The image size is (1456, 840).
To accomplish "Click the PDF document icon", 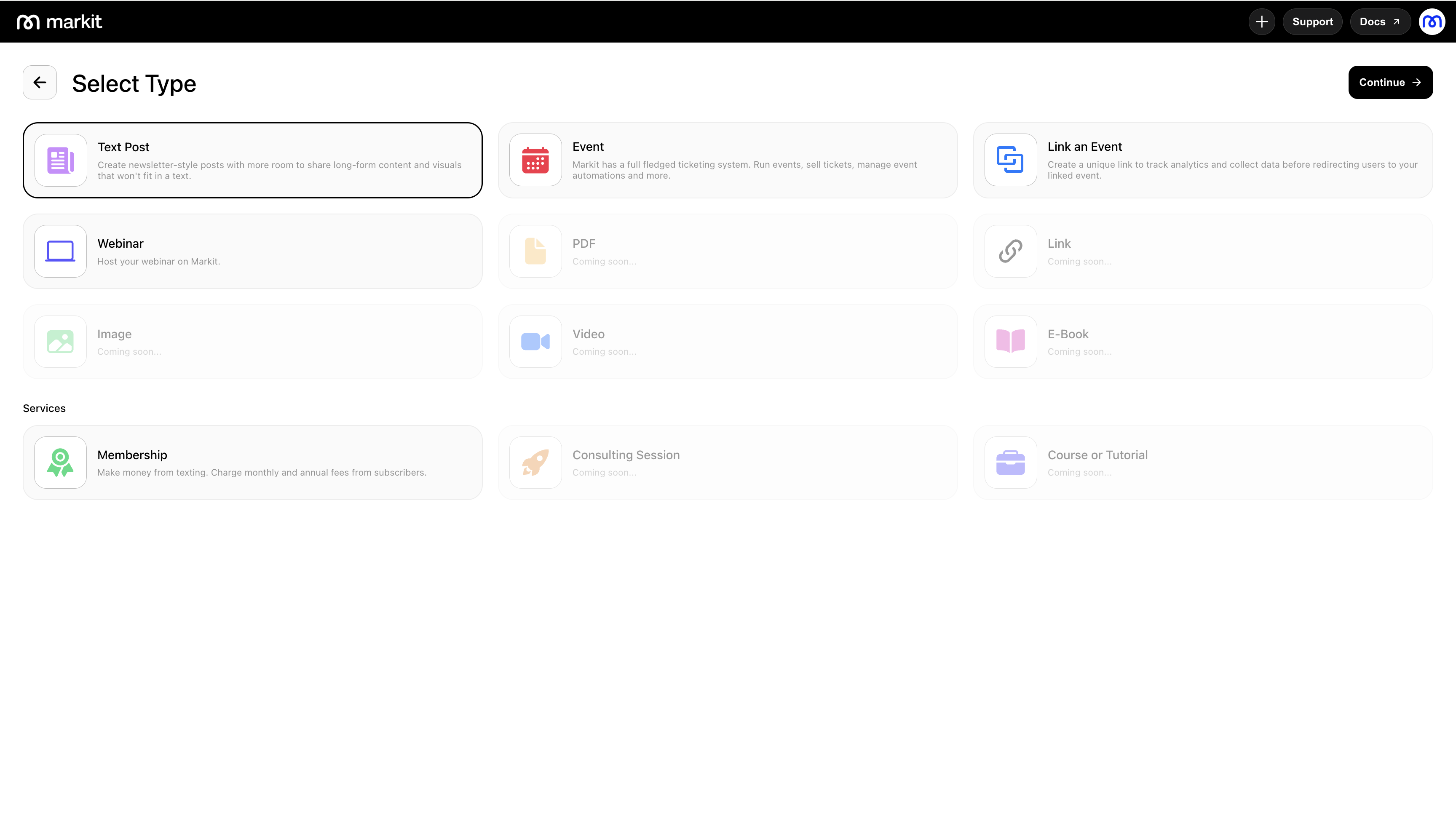I will pyautogui.click(x=535, y=251).
